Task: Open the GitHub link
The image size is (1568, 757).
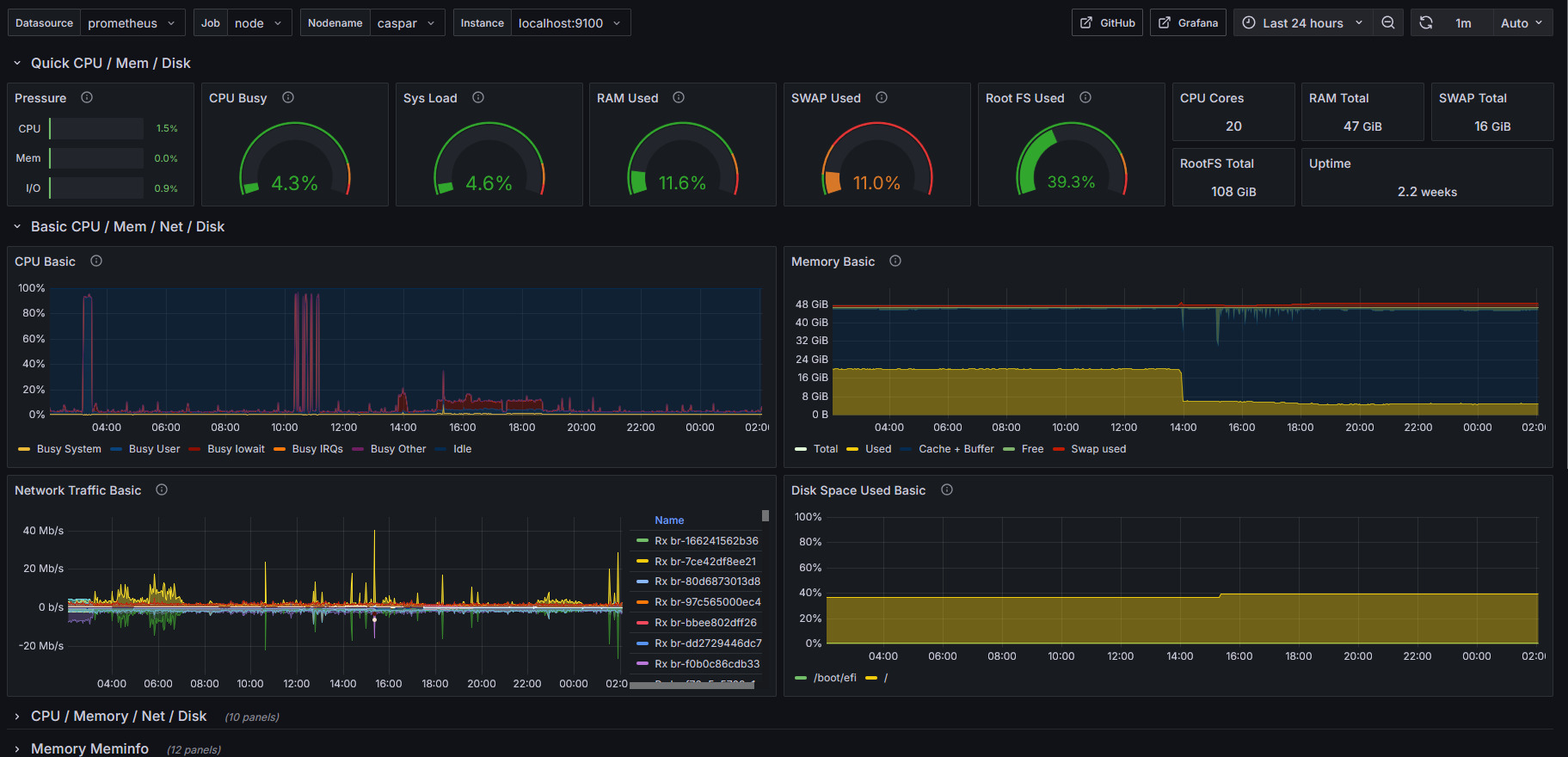Action: pos(1108,23)
